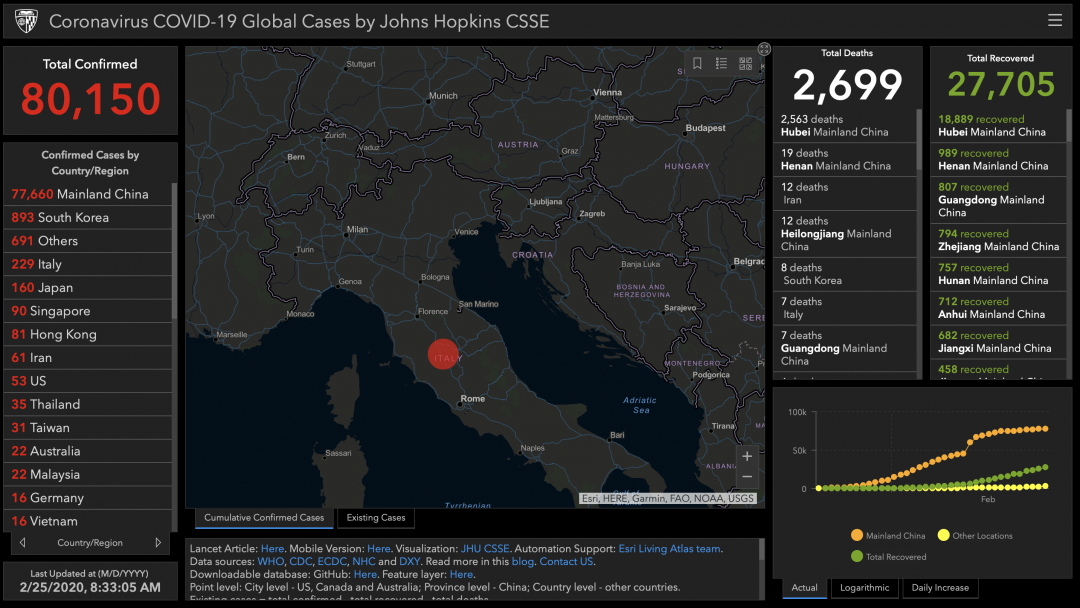Open the map attribution Esri label
The width and height of the screenshot is (1080, 608).
pos(667,499)
